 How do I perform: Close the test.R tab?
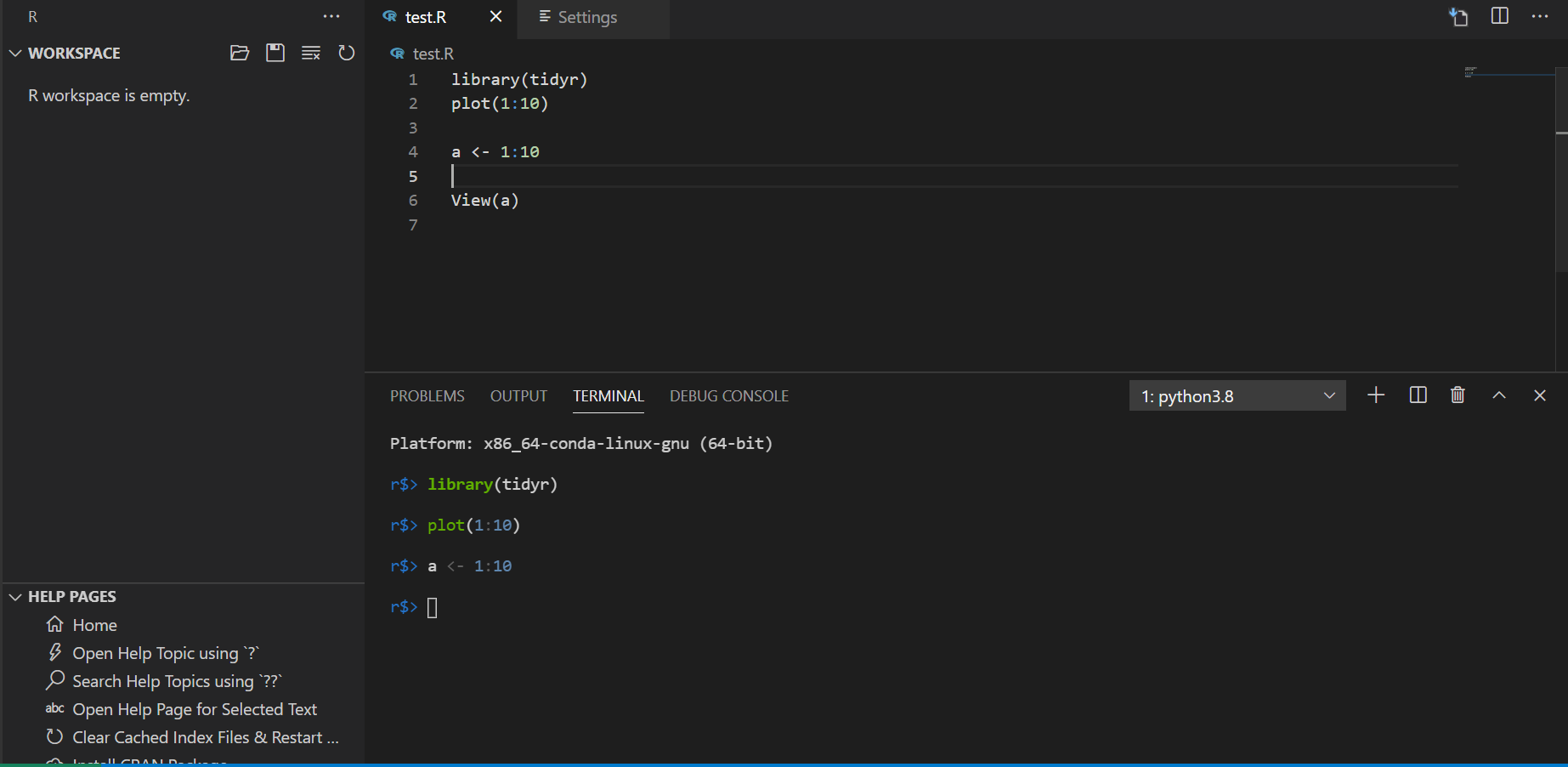496,17
